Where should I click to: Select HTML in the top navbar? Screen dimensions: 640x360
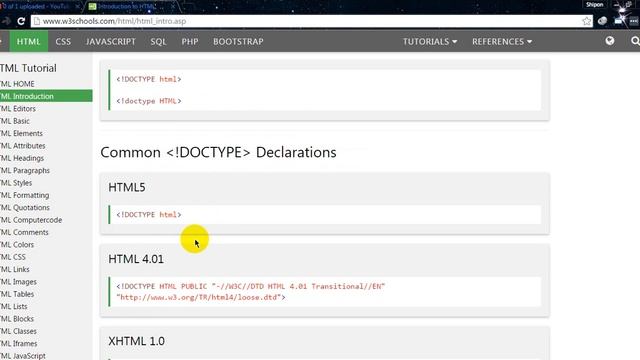[x=29, y=41]
